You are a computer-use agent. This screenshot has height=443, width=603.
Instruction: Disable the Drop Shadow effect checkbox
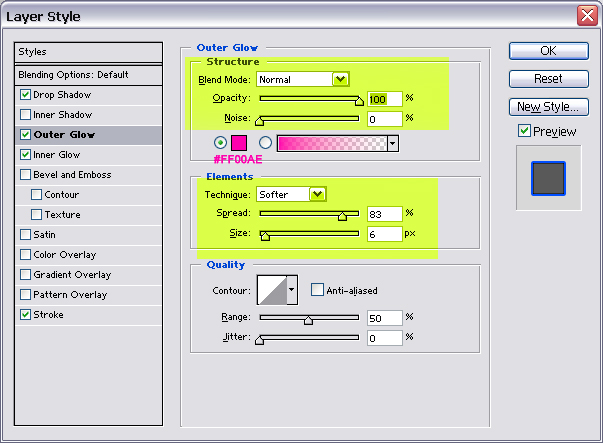pyautogui.click(x=25, y=95)
